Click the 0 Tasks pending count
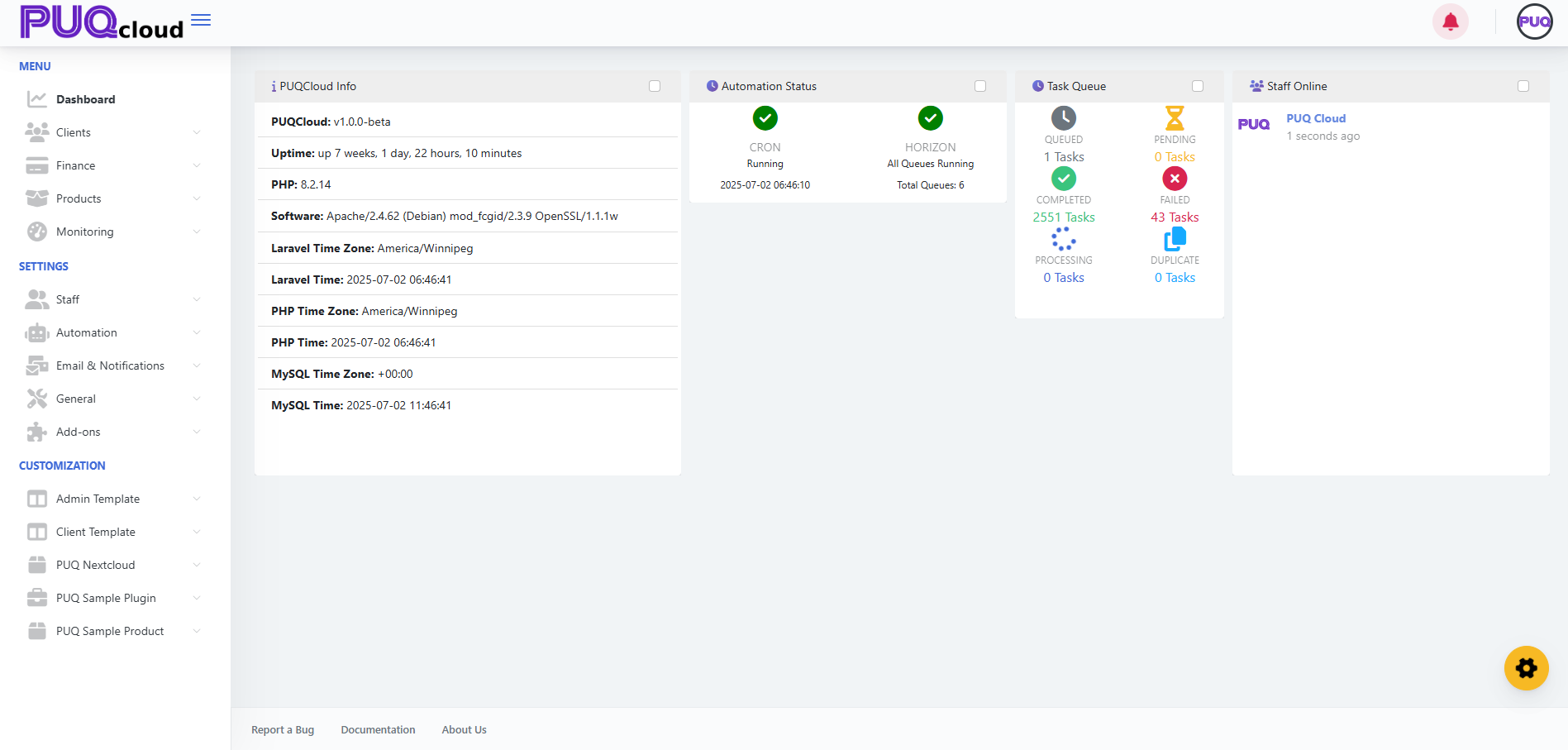 (x=1175, y=157)
